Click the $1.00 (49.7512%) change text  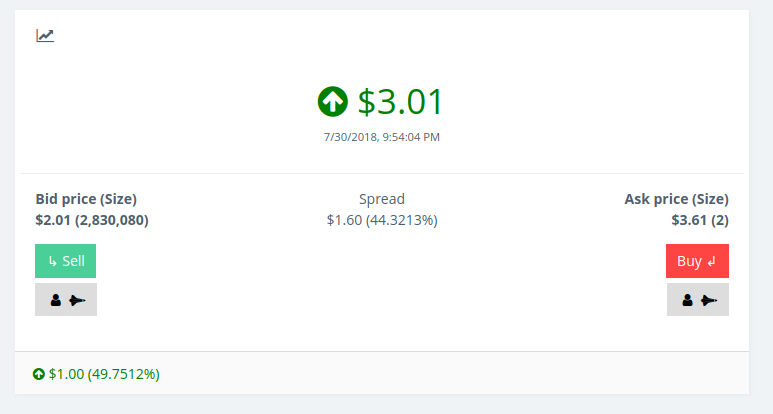[104, 374]
